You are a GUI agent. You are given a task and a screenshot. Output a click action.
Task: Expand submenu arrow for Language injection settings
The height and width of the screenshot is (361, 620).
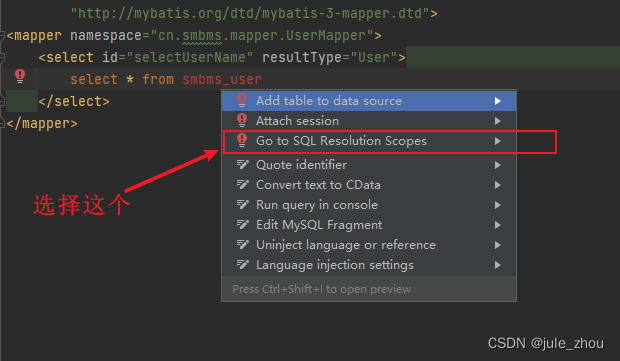pos(497,265)
